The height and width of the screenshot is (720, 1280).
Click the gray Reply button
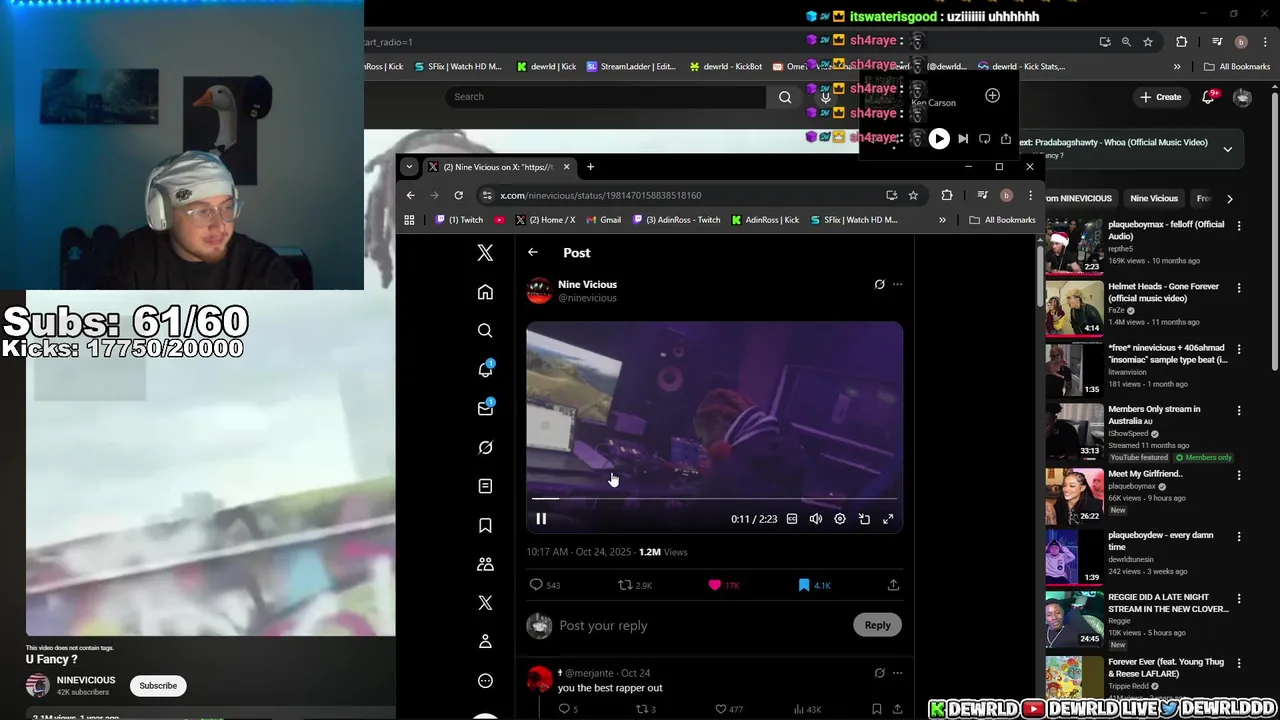point(877,625)
